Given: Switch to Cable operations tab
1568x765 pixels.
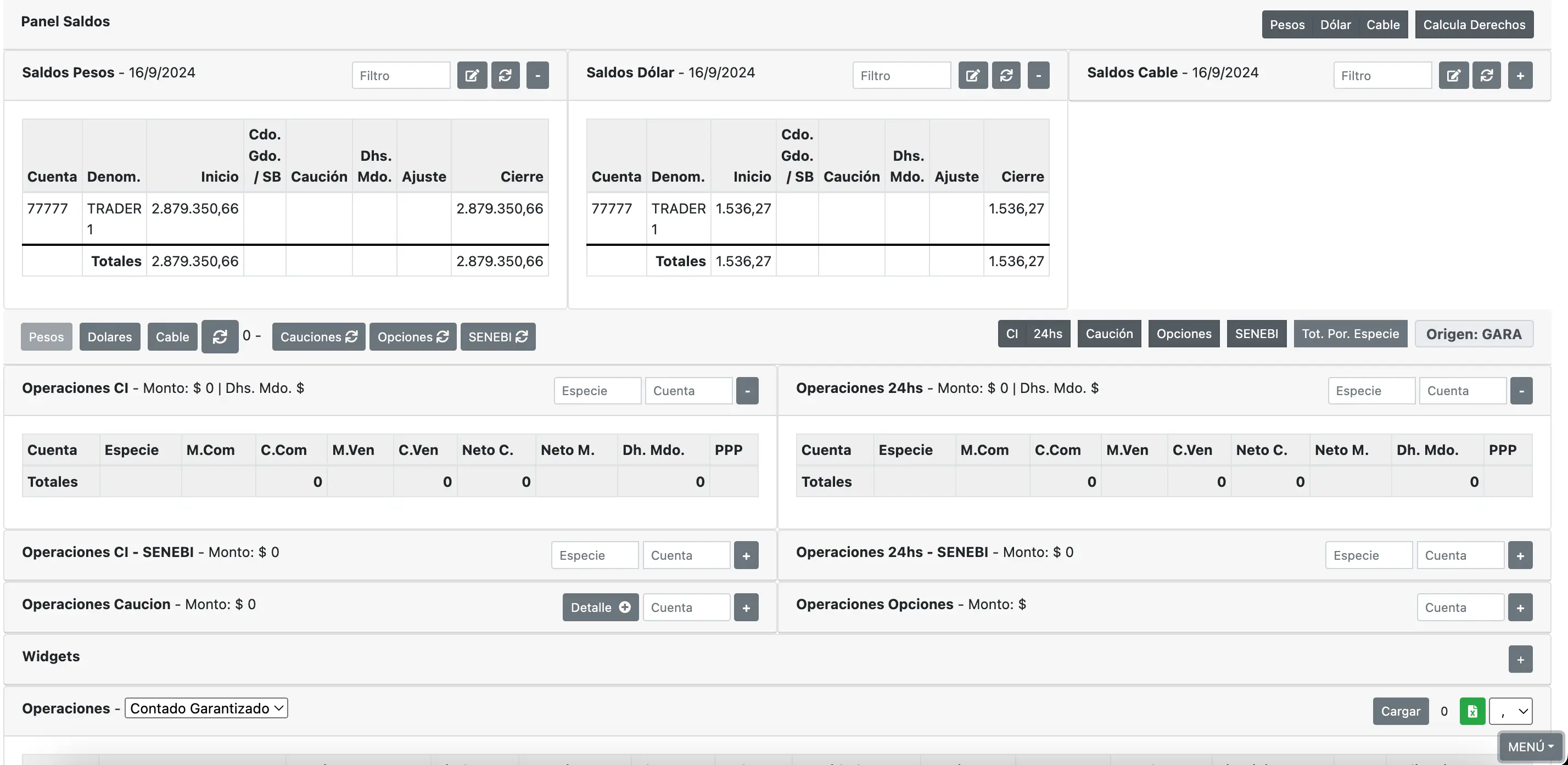Looking at the screenshot, I should (172, 336).
